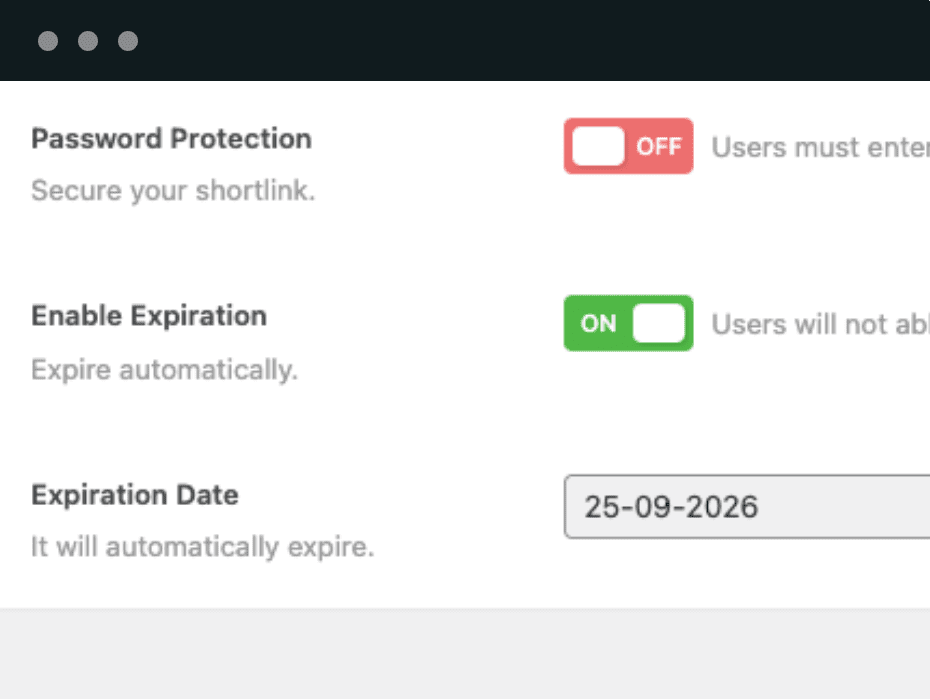The width and height of the screenshot is (930, 700).
Task: Click the leftmost window control dot
Action: click(48, 41)
